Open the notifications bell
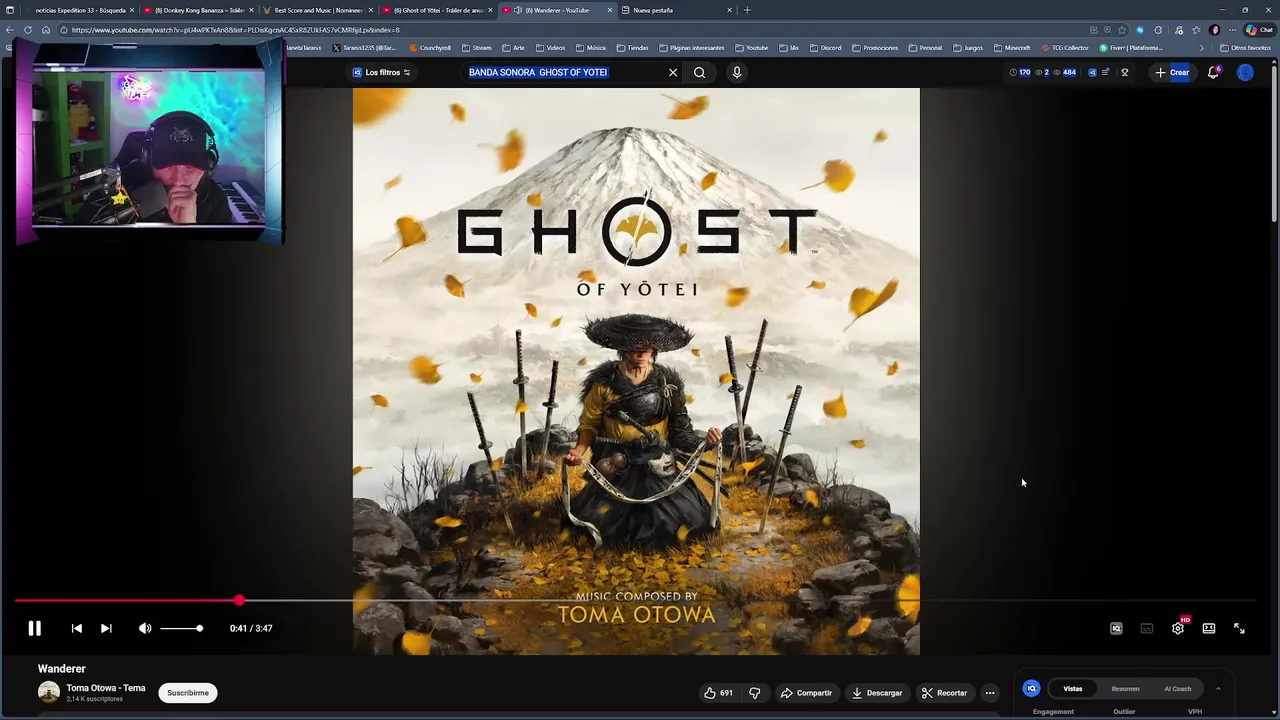Viewport: 1280px width, 720px height. coord(1213,72)
